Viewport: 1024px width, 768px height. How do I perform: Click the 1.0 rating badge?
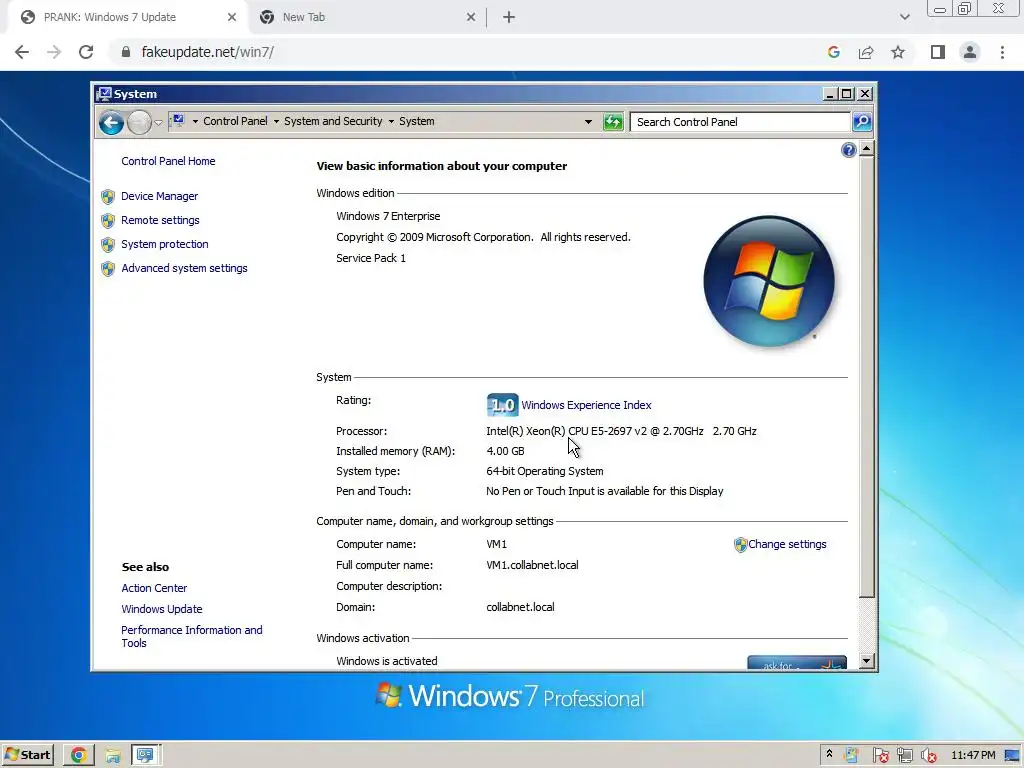pos(502,405)
